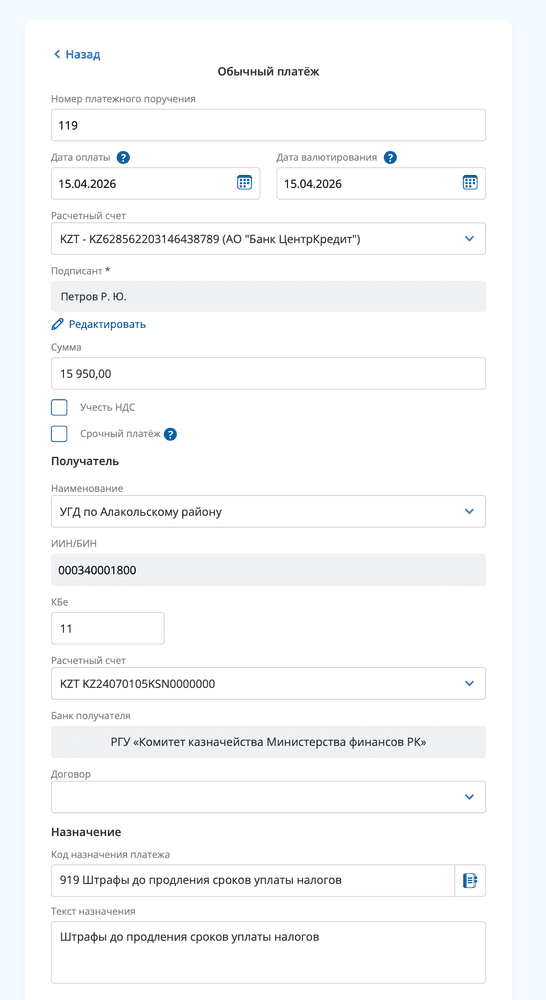546x1000 pixels.
Task: Show help for Дата валютирования
Action: [x=390, y=158]
